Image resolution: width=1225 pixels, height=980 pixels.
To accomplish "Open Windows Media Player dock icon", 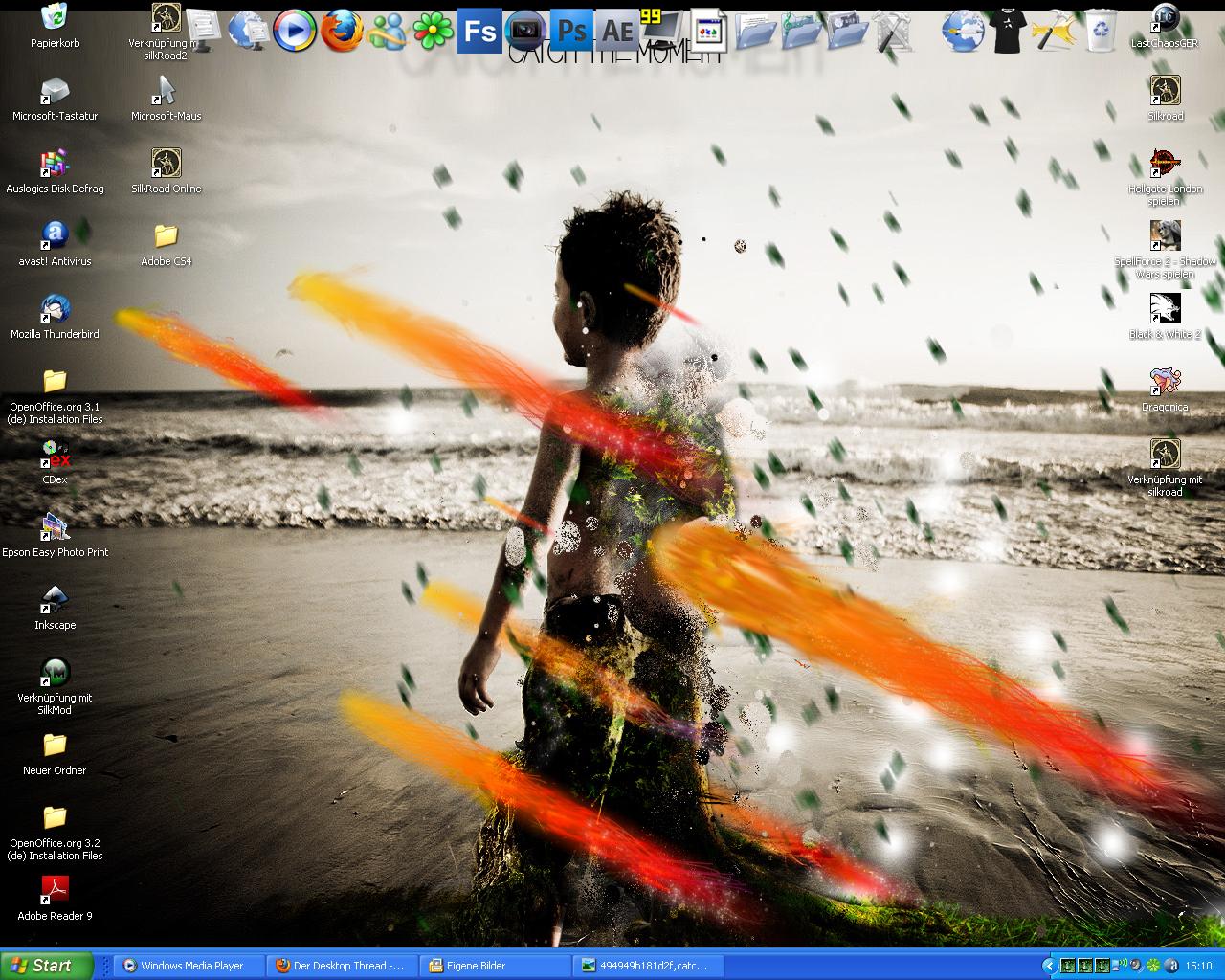I will (x=294, y=32).
